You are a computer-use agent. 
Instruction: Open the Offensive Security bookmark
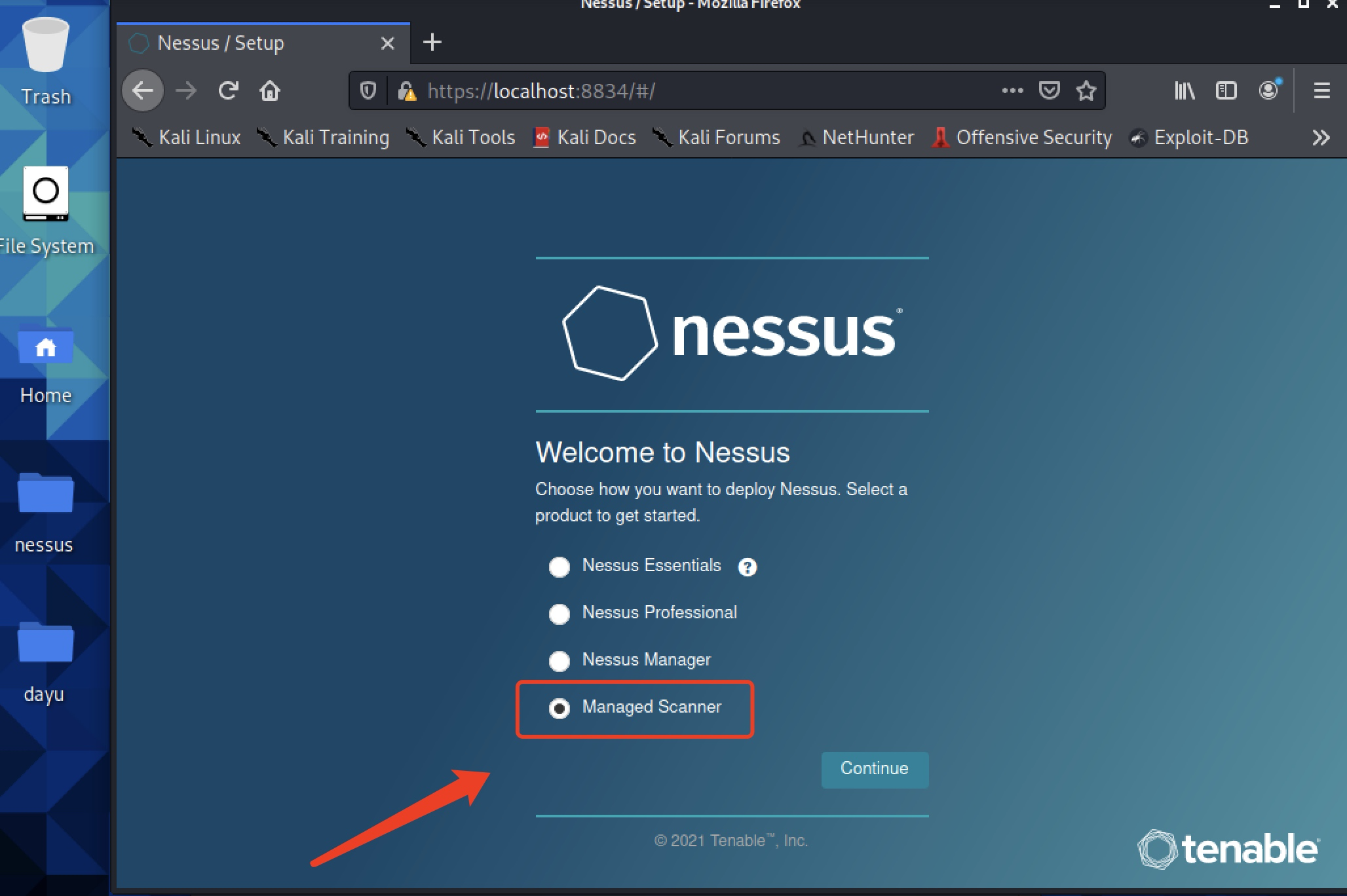[1022, 138]
